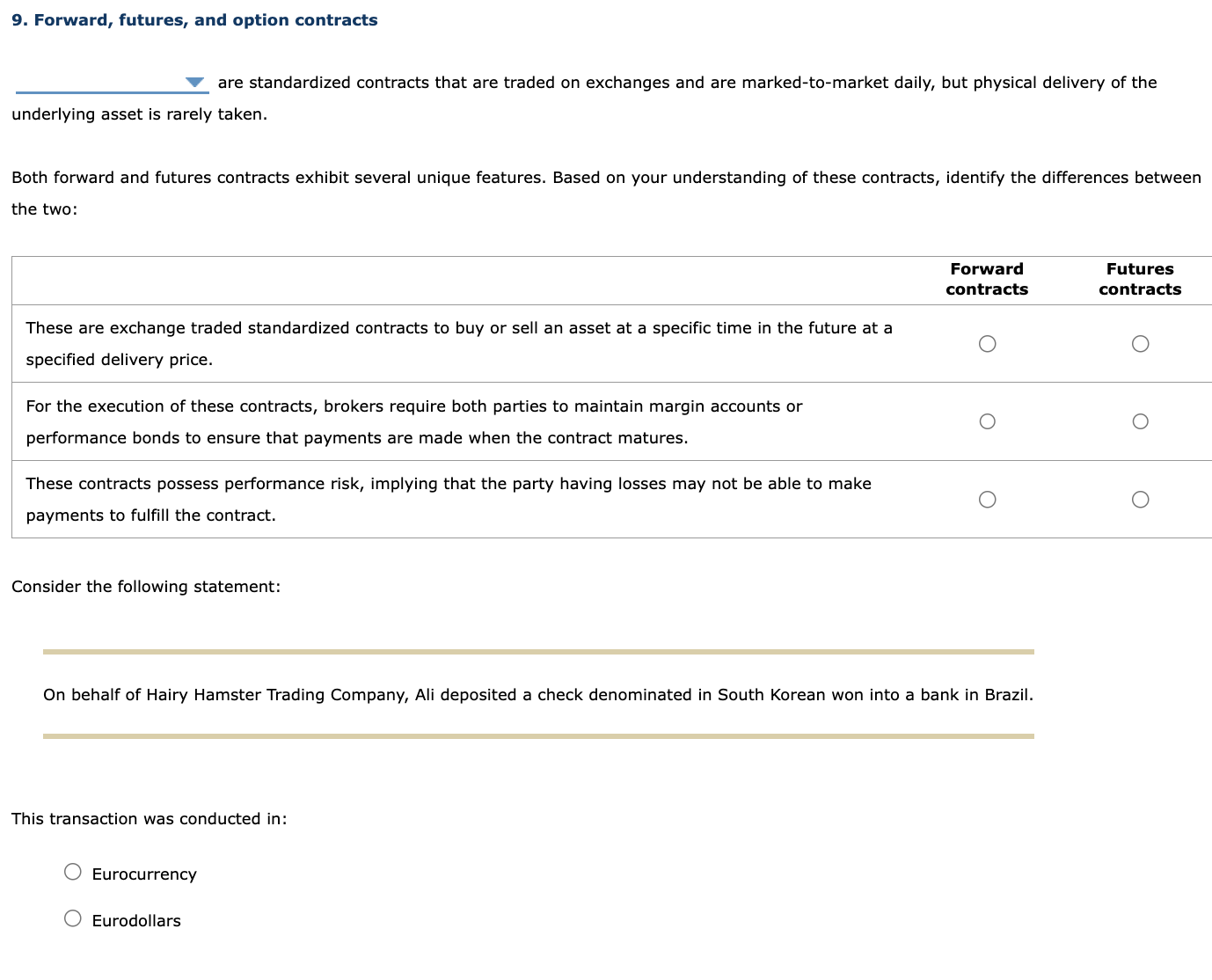1212x980 pixels.
Task: Click "This transaction was conducted in:" prompt
Action: [149, 819]
